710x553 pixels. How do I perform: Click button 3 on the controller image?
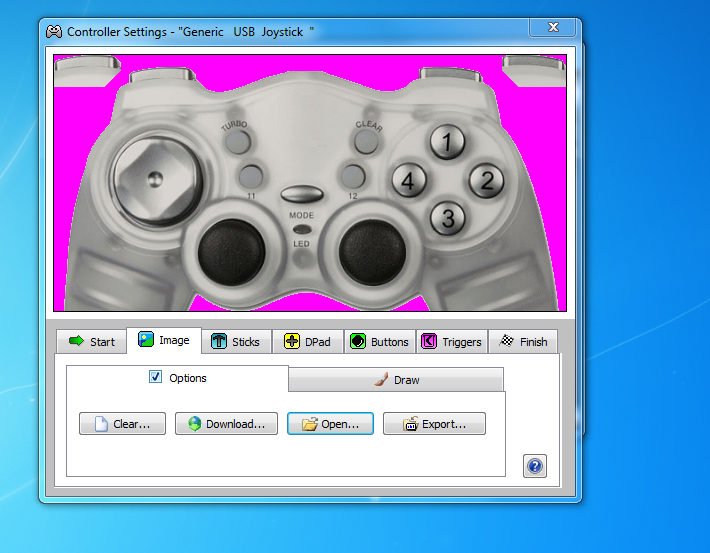coord(447,218)
